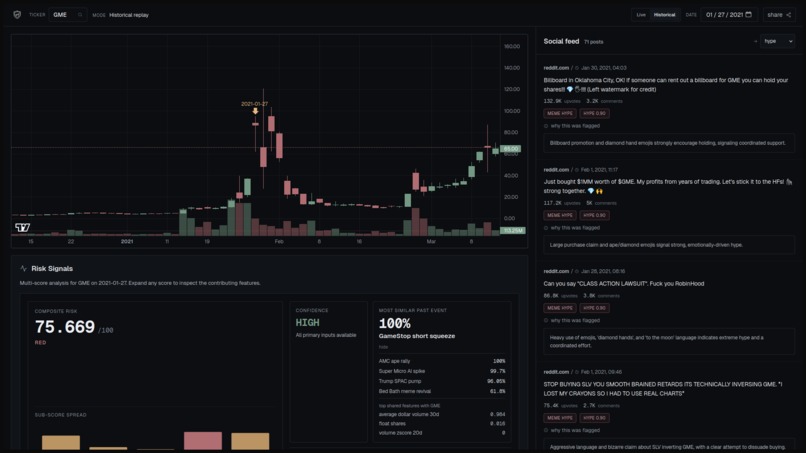Click the date field showing 01/27/2021
This screenshot has height=453, width=806.
coord(729,15)
